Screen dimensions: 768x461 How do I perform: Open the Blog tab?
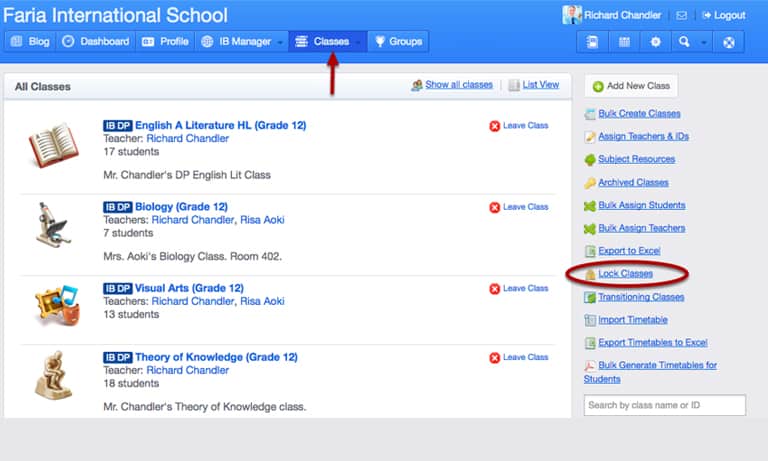point(30,42)
